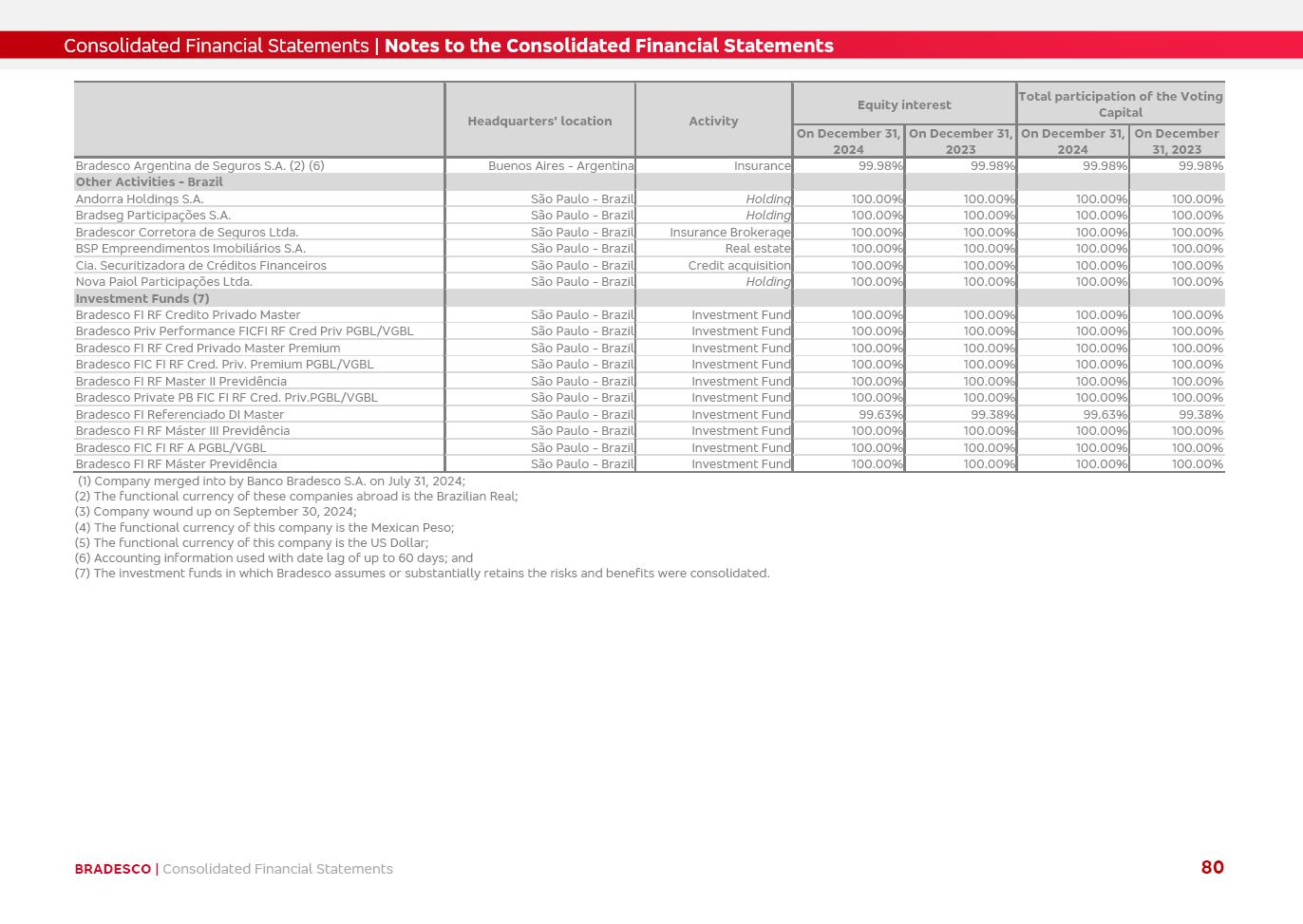
Task: Click the 'Headquarters' location' column header
Action: pos(538,121)
